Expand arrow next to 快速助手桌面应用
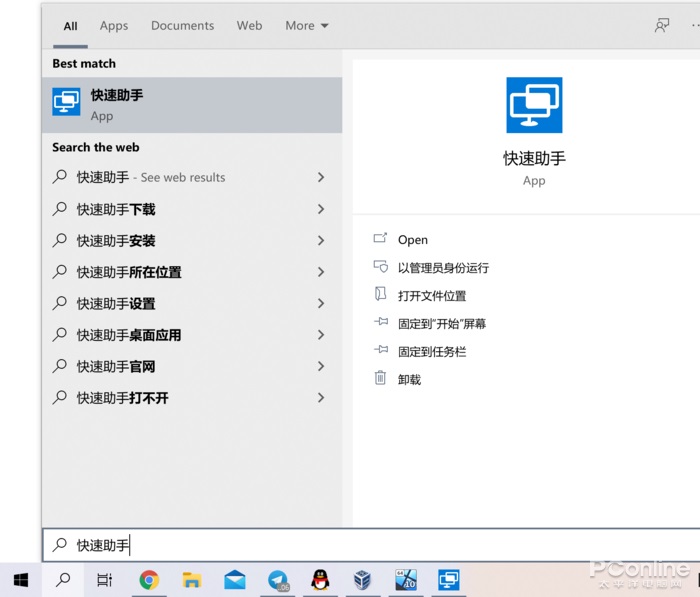The width and height of the screenshot is (700, 597). 321,335
